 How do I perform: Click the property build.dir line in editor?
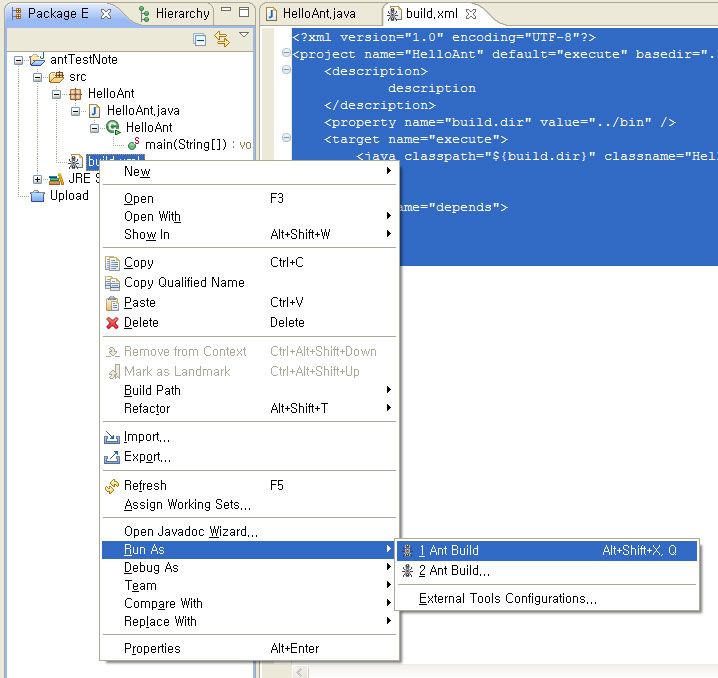[500, 122]
